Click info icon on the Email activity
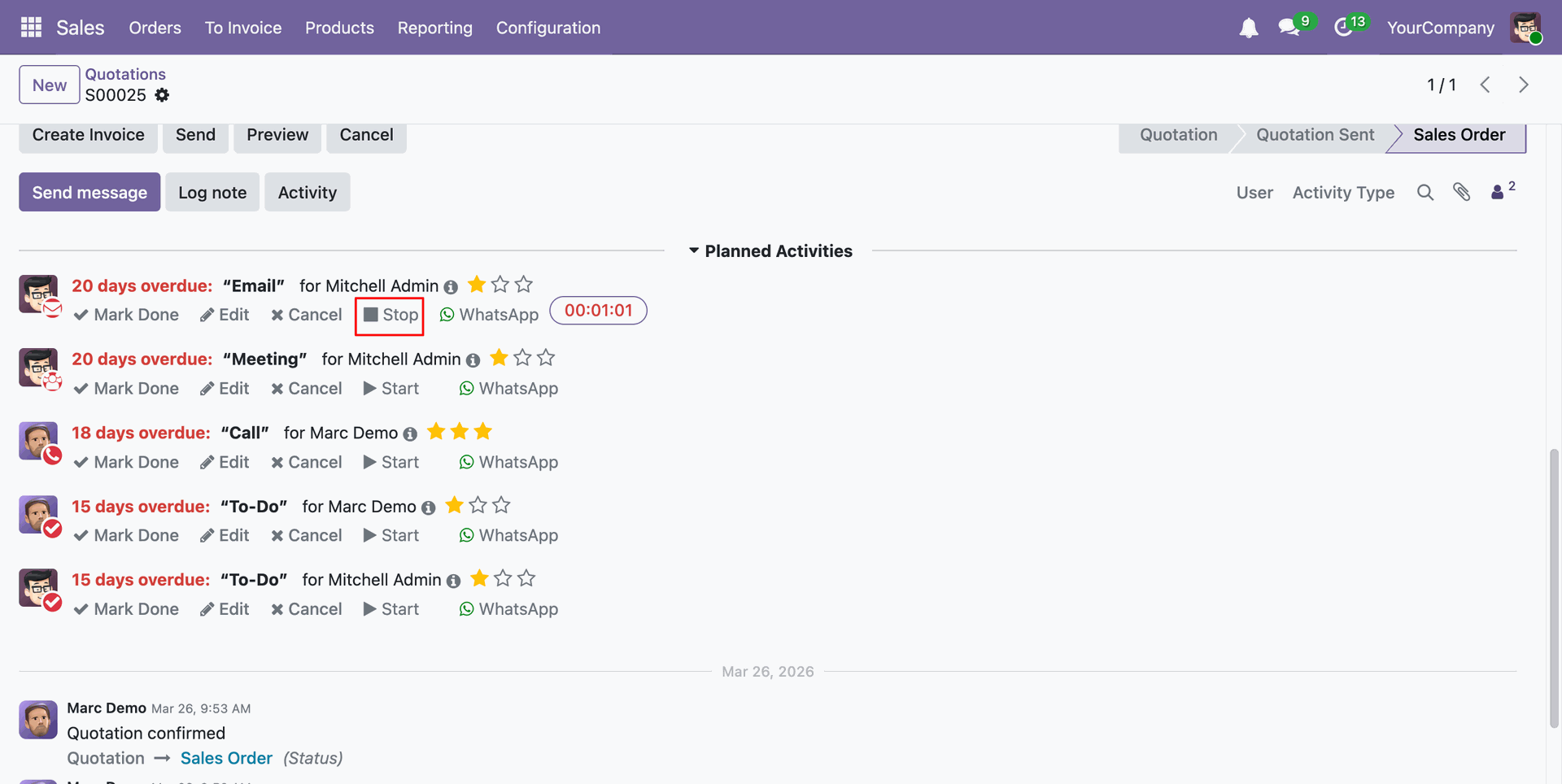The height and width of the screenshot is (784, 1562). (451, 287)
